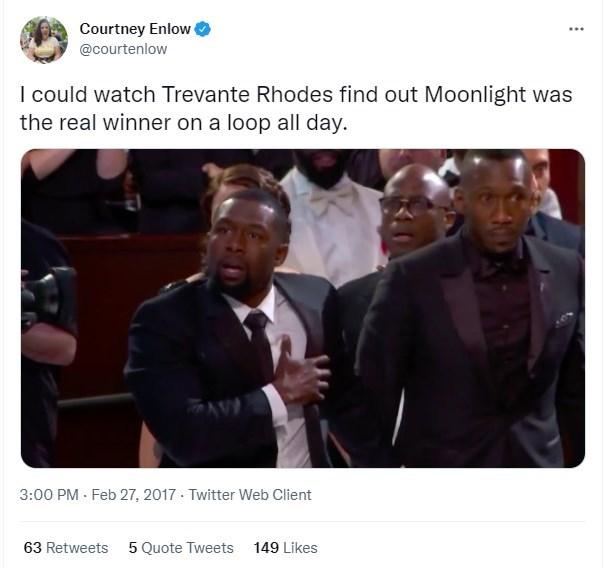The height and width of the screenshot is (568, 605).
Task: Click the words Trevante Rhodes in tweet
Action: (x=247, y=94)
